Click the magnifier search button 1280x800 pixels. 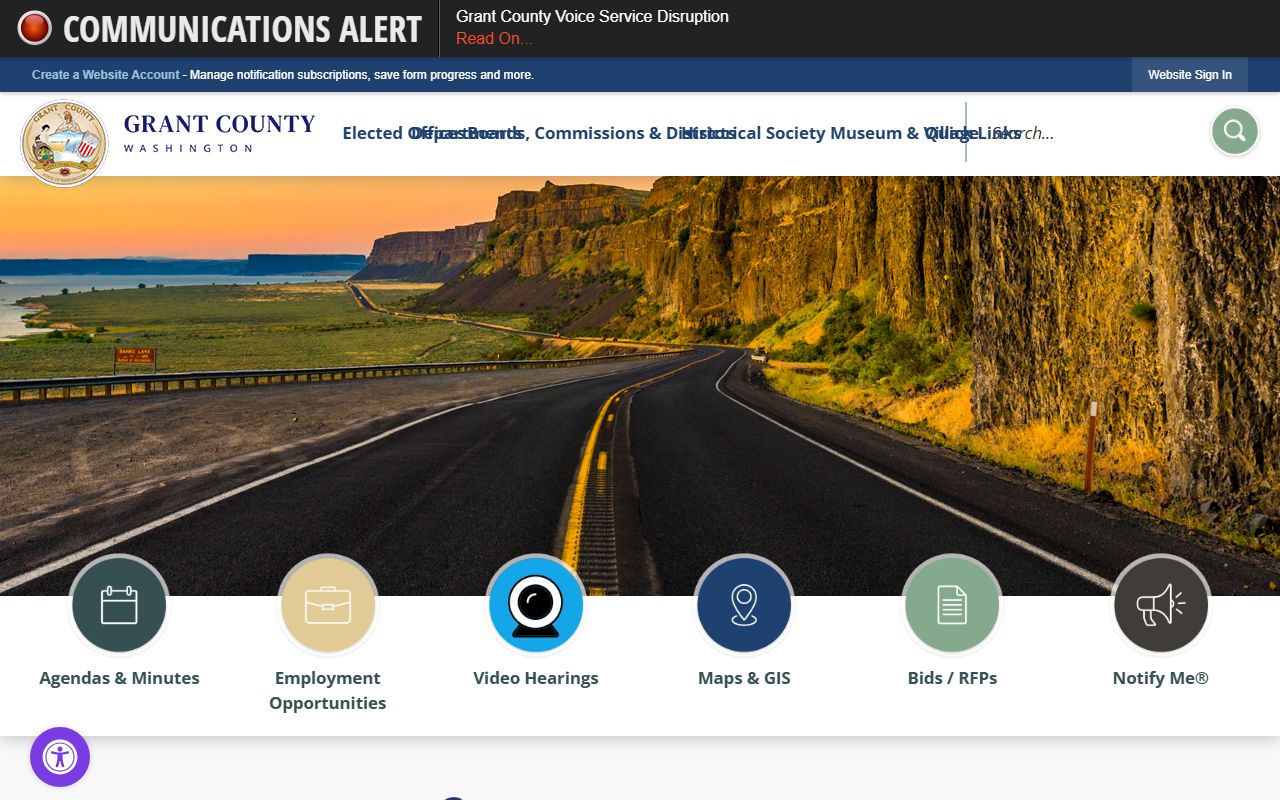[x=1235, y=131]
